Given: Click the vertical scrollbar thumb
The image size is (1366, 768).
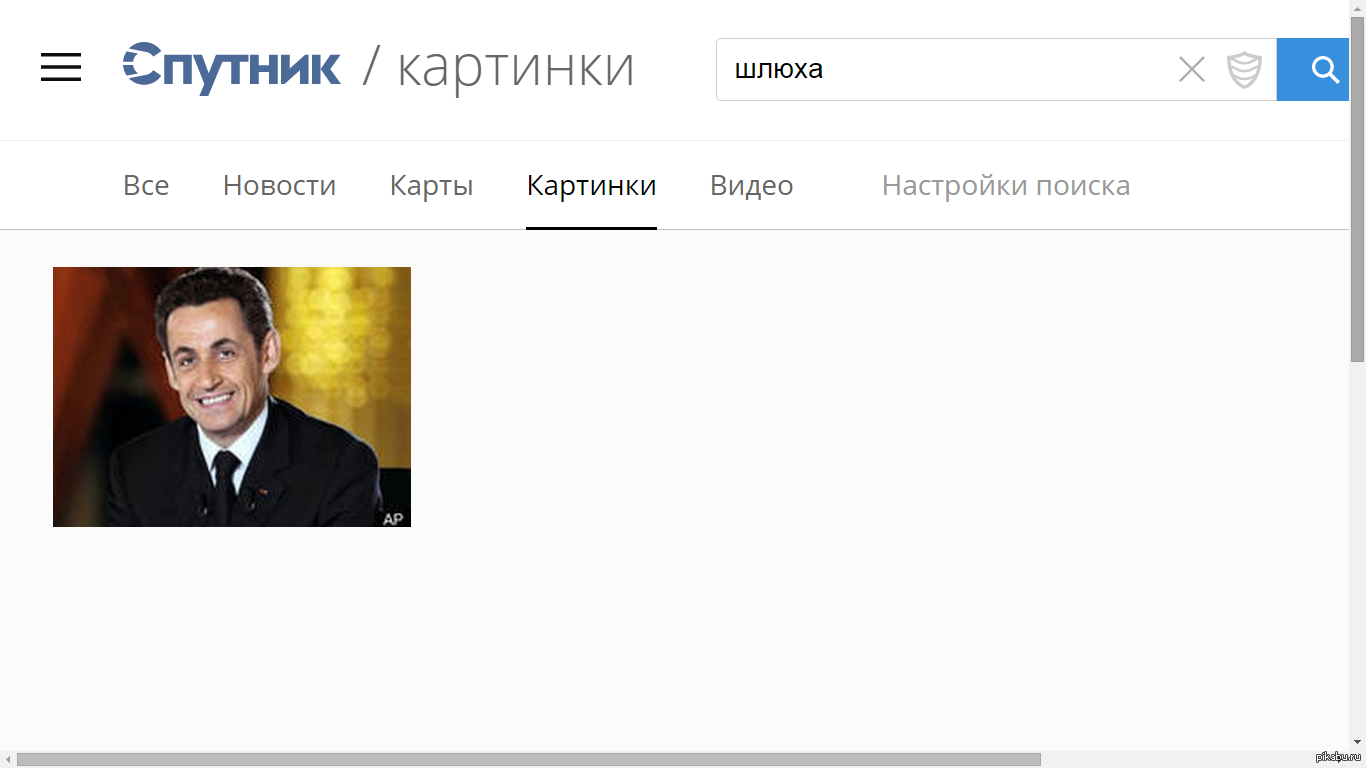Looking at the screenshot, I should click(x=1357, y=190).
